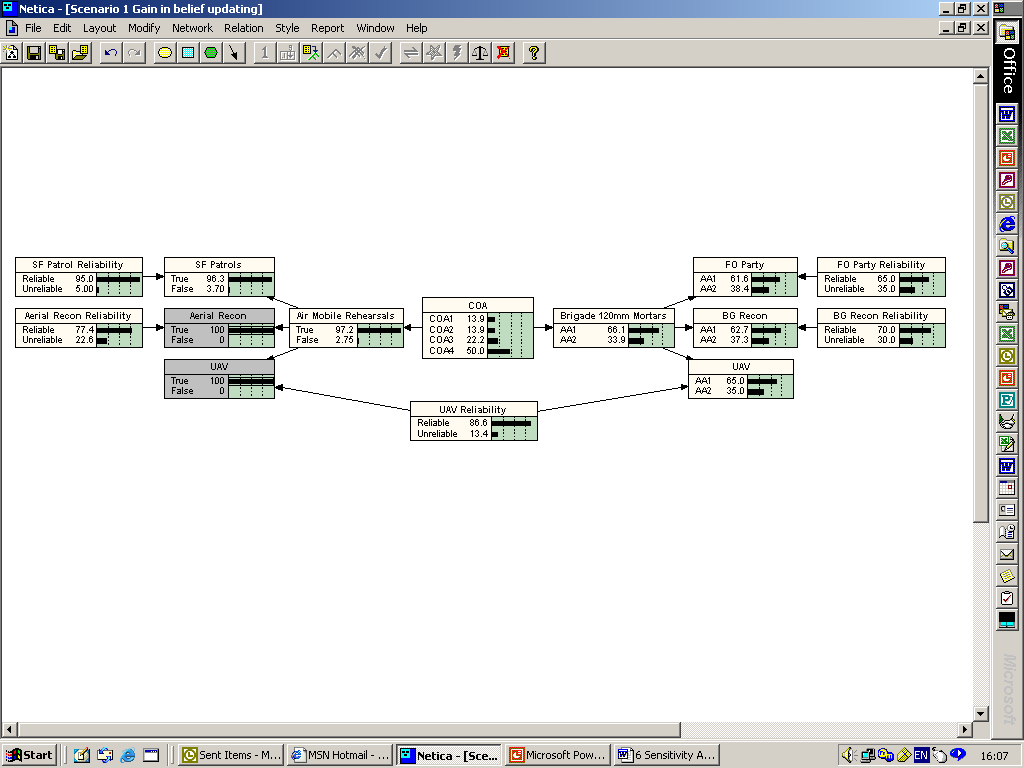Click the magnifier find icon in Office bar

1007,246
